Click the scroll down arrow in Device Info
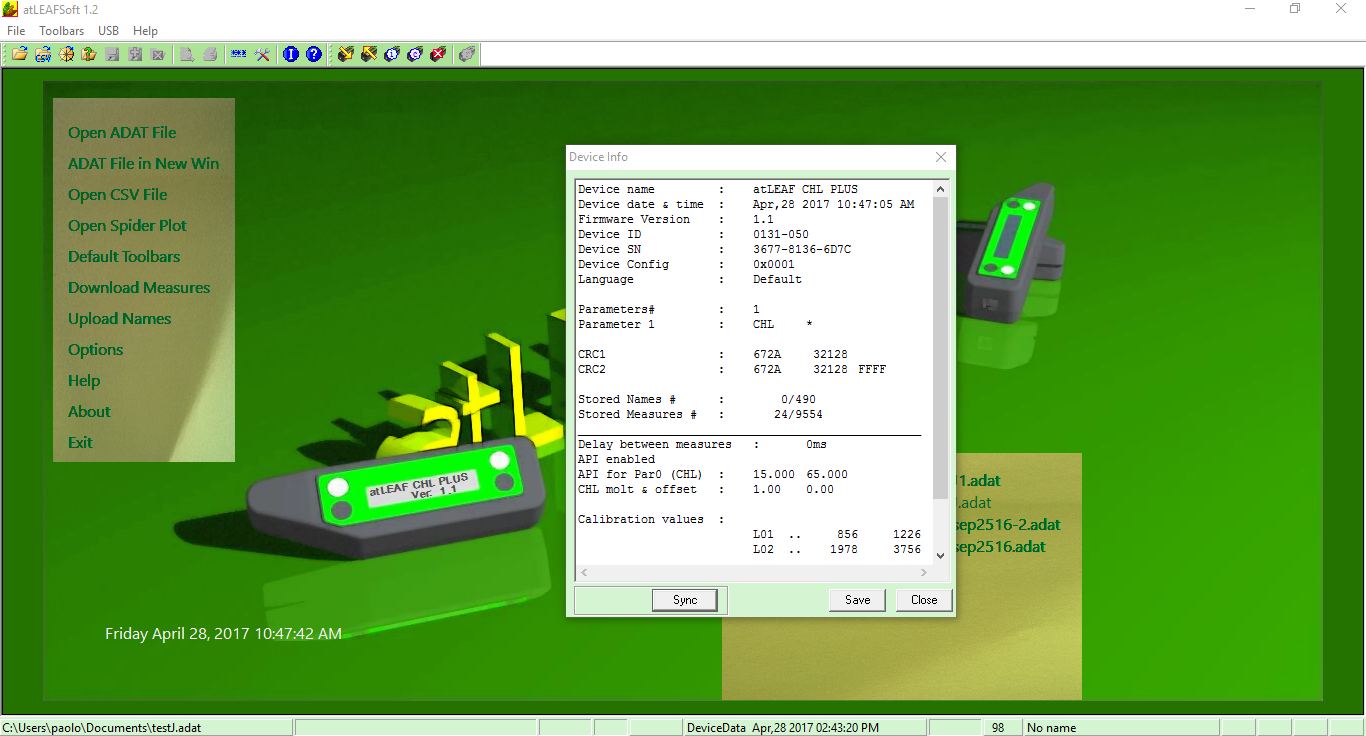The width and height of the screenshot is (1366, 736). 940,556
